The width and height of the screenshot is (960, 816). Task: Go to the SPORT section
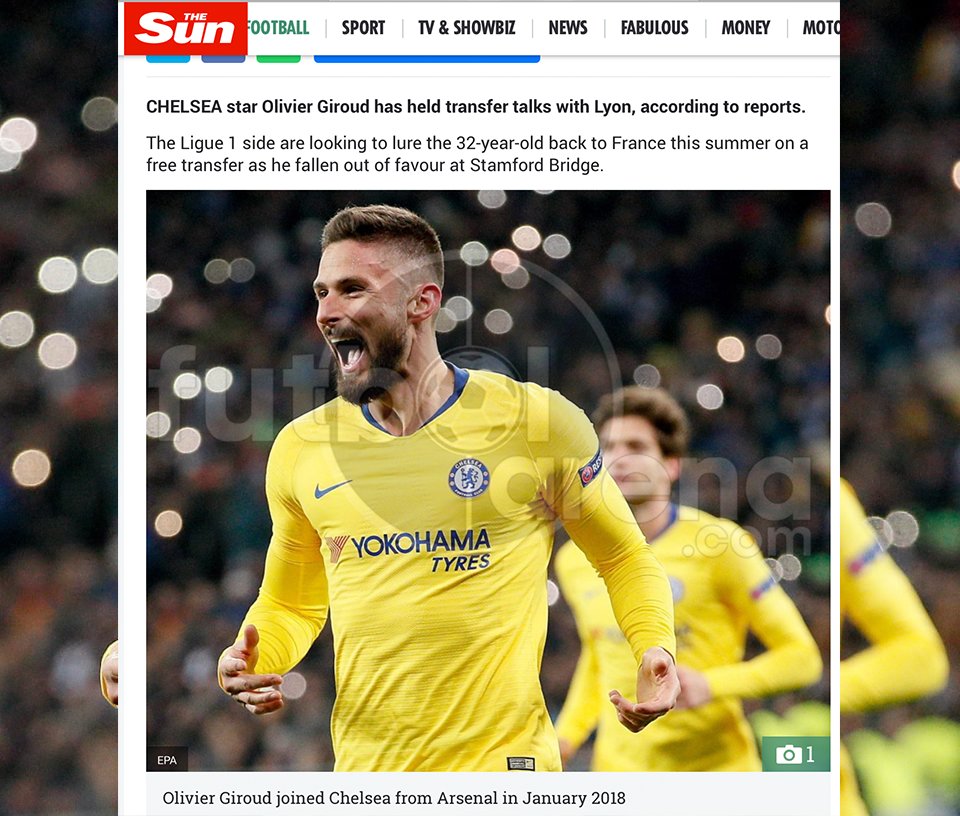[x=363, y=28]
